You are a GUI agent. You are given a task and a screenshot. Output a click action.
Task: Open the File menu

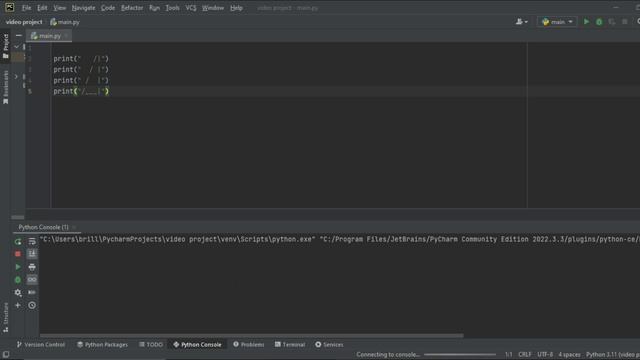(27, 8)
